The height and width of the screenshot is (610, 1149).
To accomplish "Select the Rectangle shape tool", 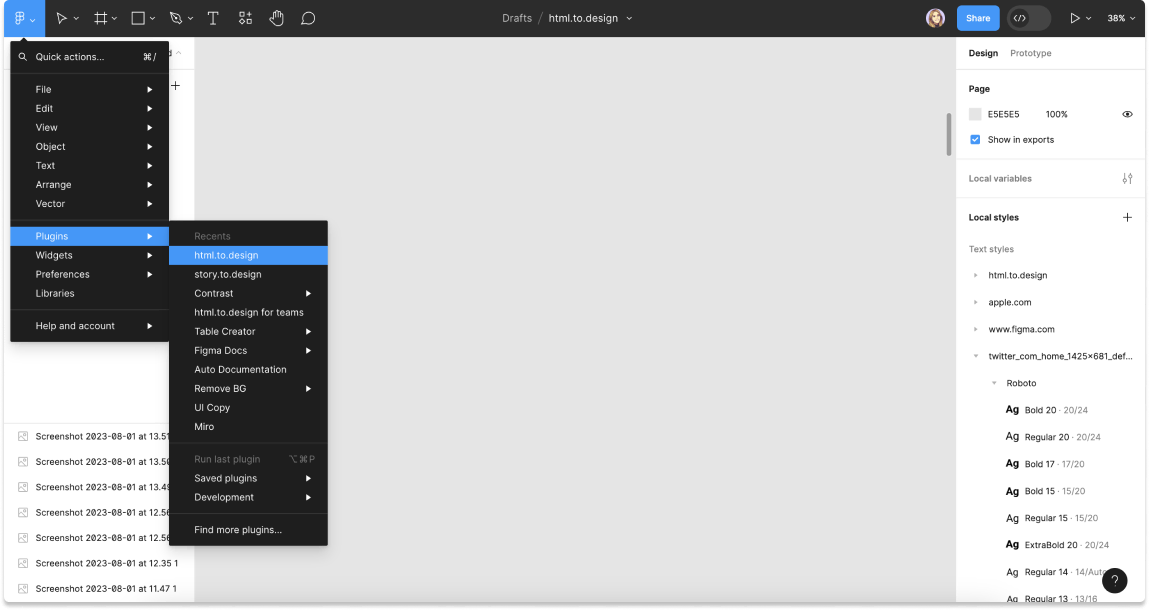I will click(138, 18).
